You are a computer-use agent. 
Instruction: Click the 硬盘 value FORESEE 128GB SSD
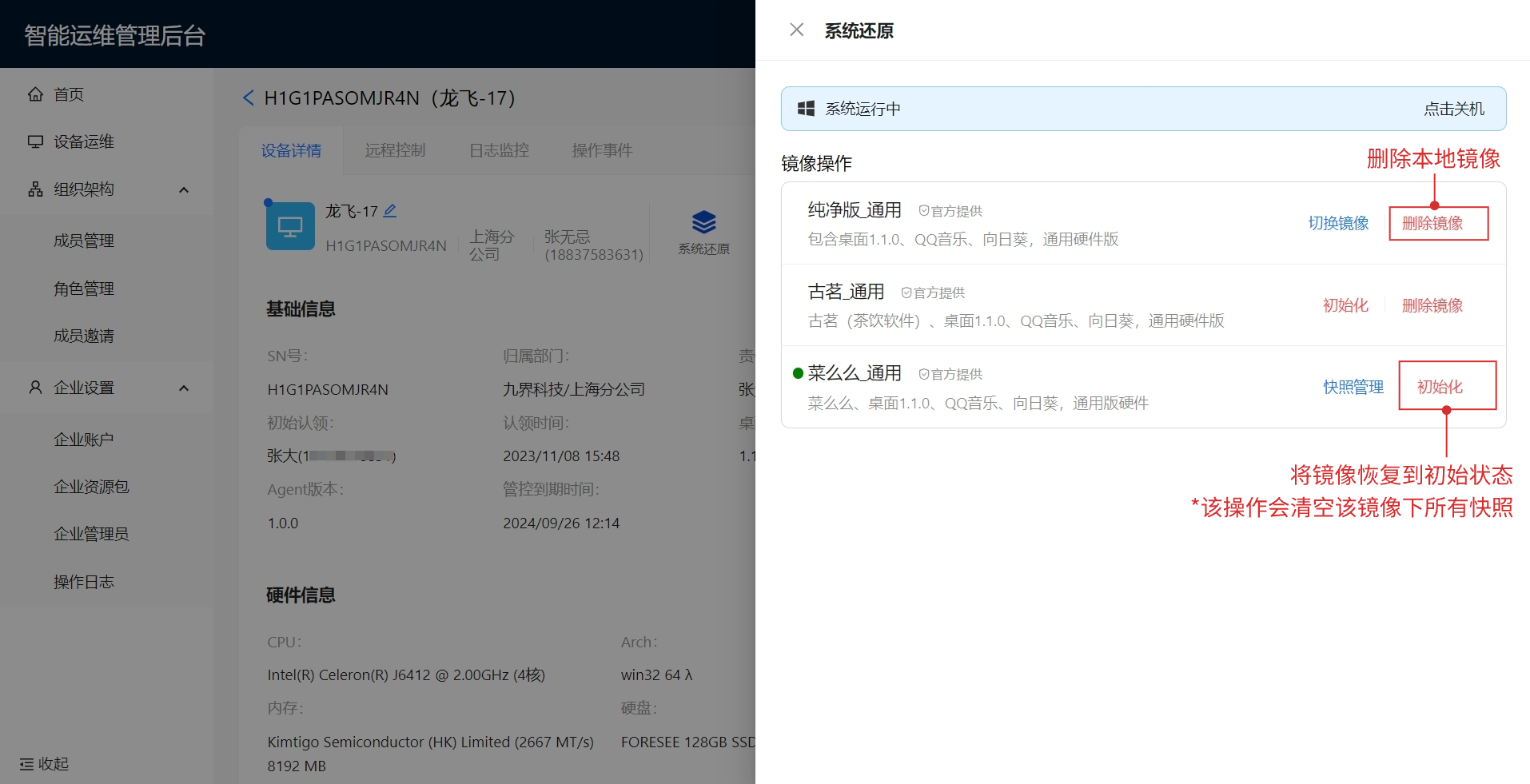click(688, 742)
